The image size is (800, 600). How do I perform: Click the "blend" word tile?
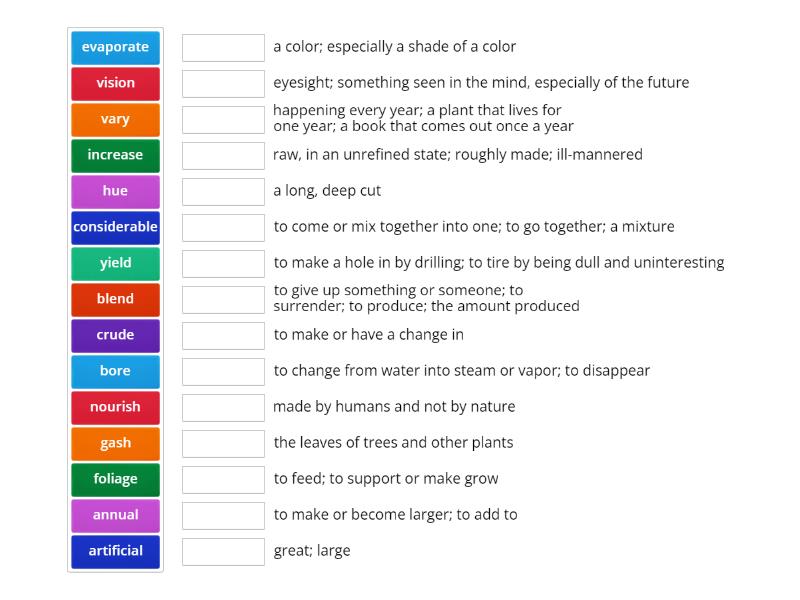point(115,299)
